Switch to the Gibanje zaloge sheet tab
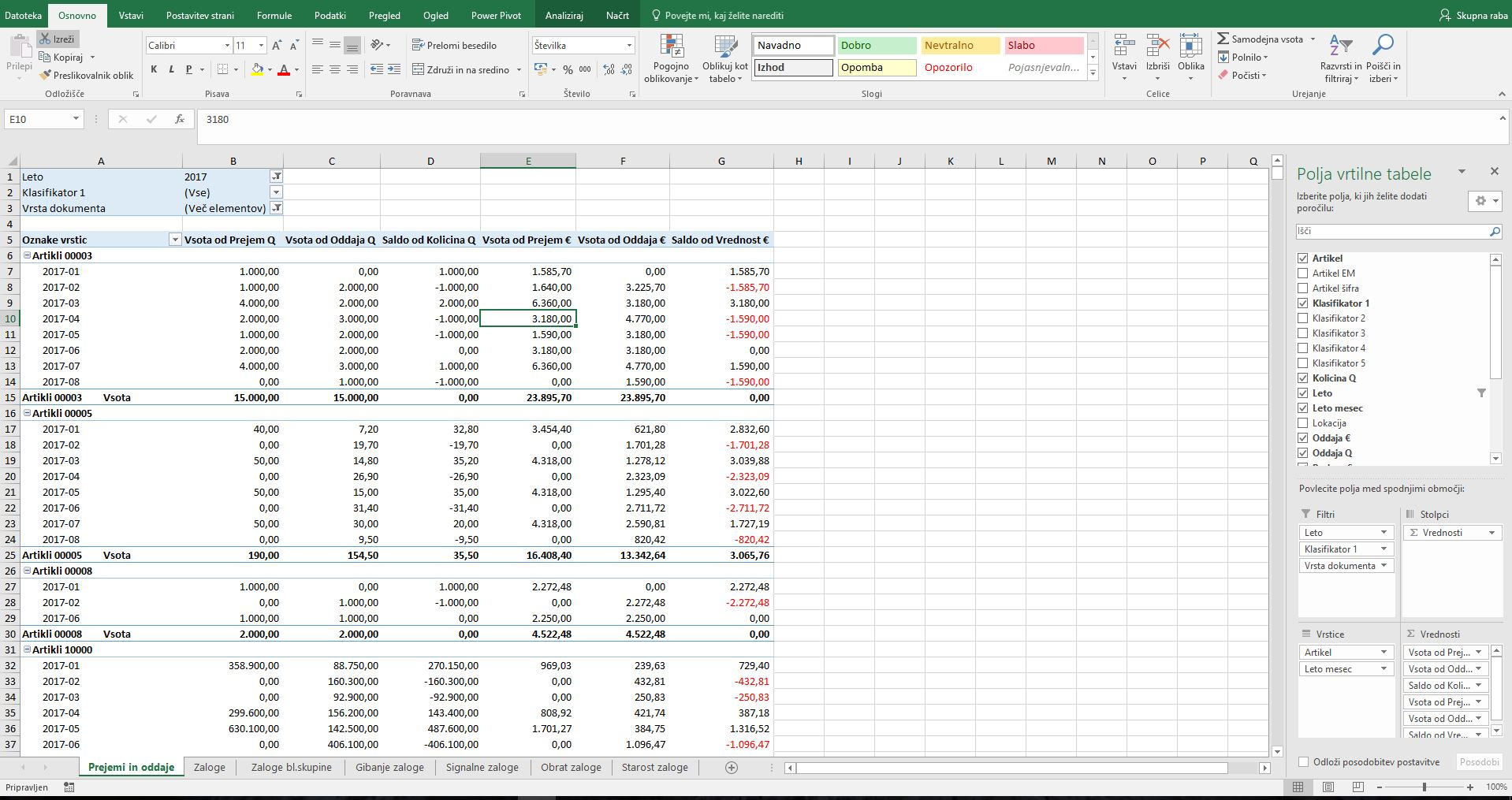The width and height of the screenshot is (1512, 800). point(389,767)
